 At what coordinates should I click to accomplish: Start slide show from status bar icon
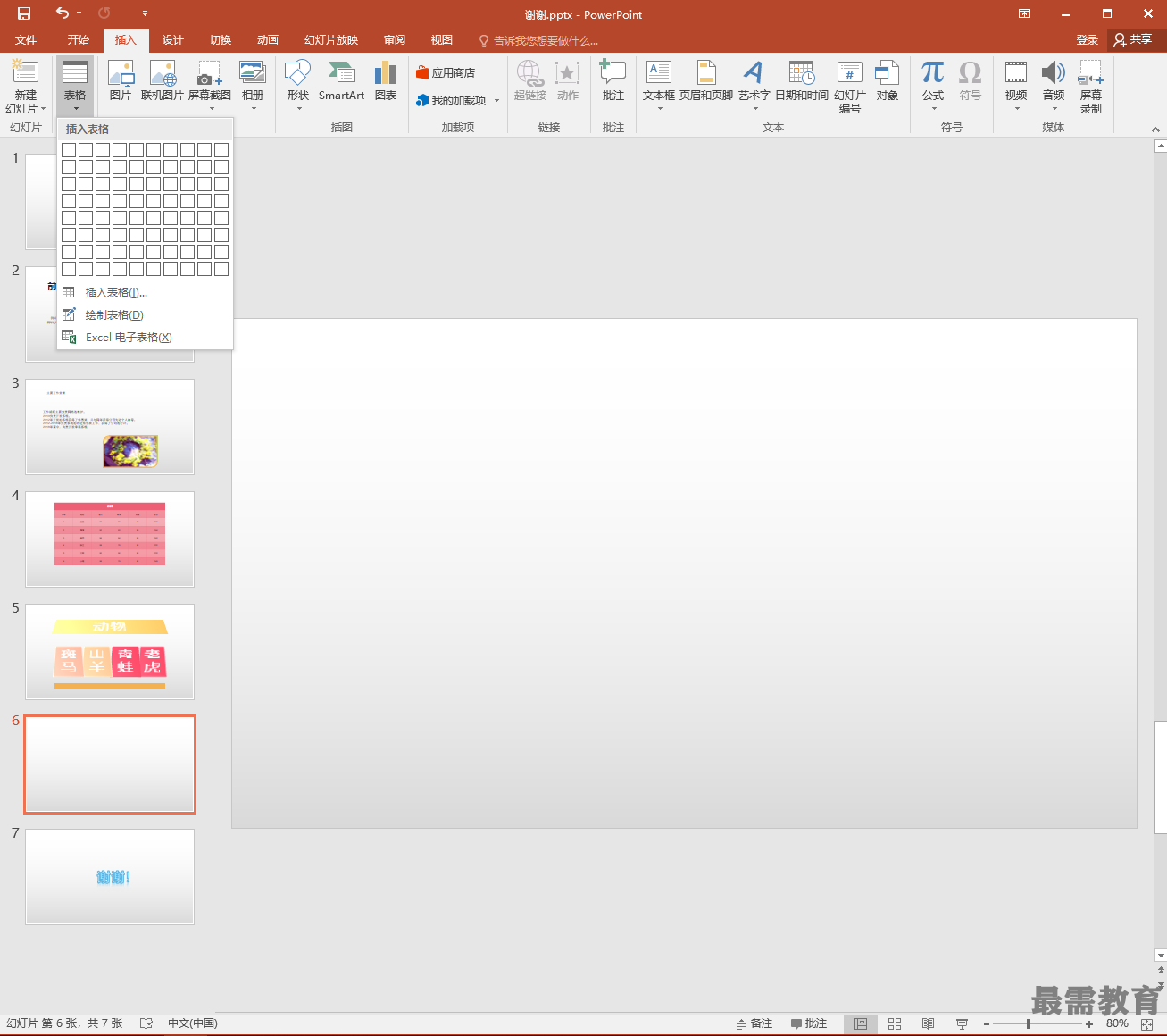coord(962,1023)
